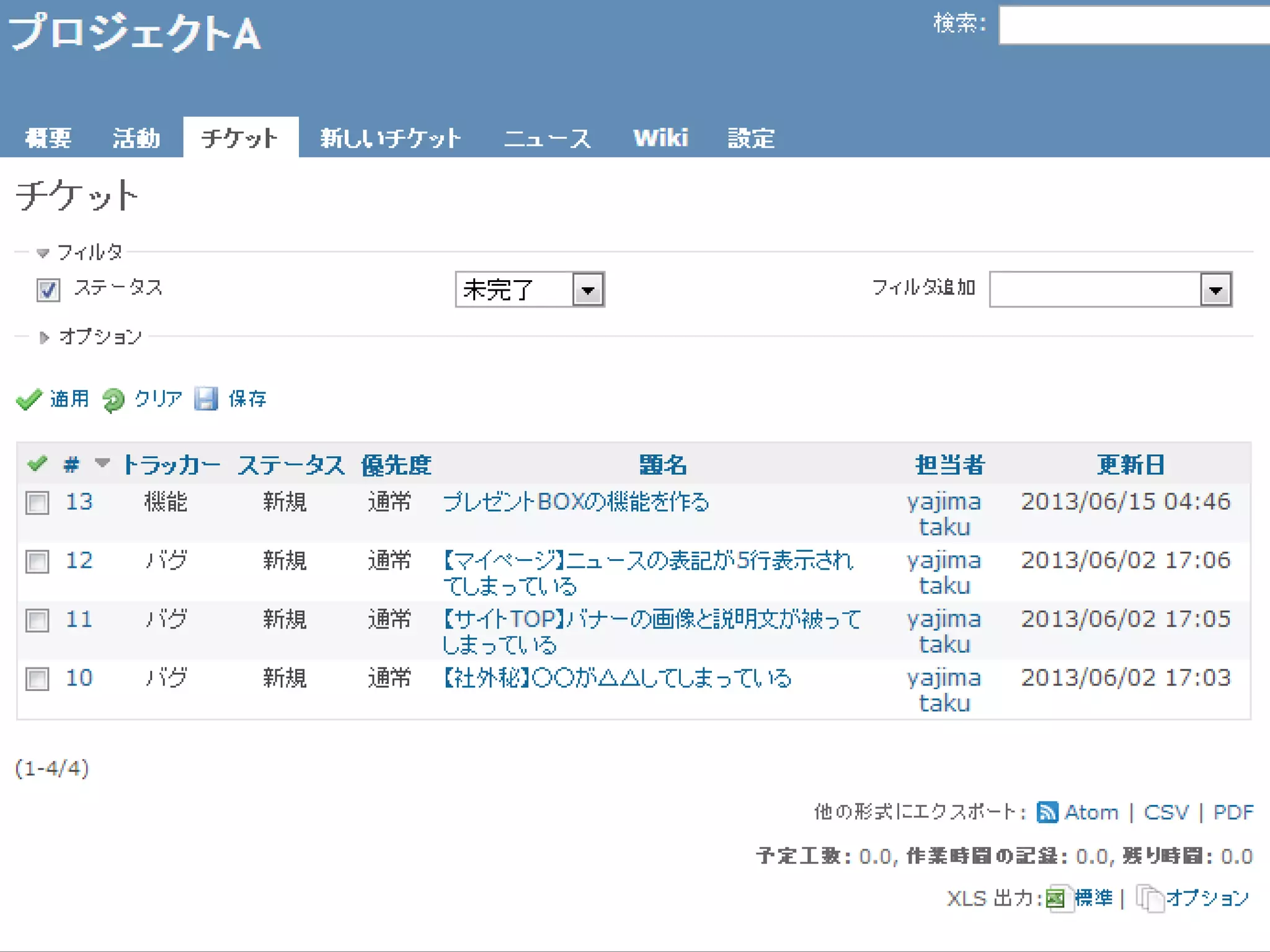Click the check-all green checkmark in the table header
Image resolution: width=1270 pixels, height=952 pixels.
[37, 464]
